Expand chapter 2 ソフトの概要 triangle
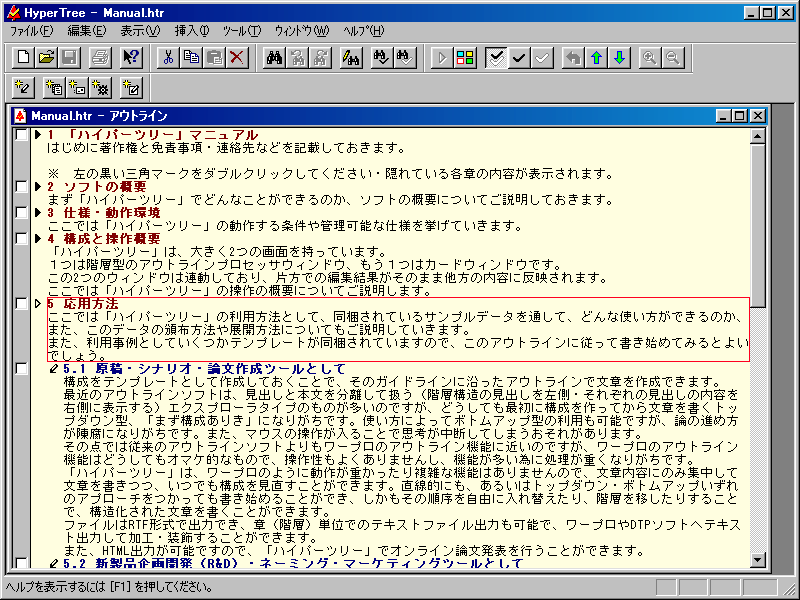Screen dimensions: 800x600 (38, 187)
